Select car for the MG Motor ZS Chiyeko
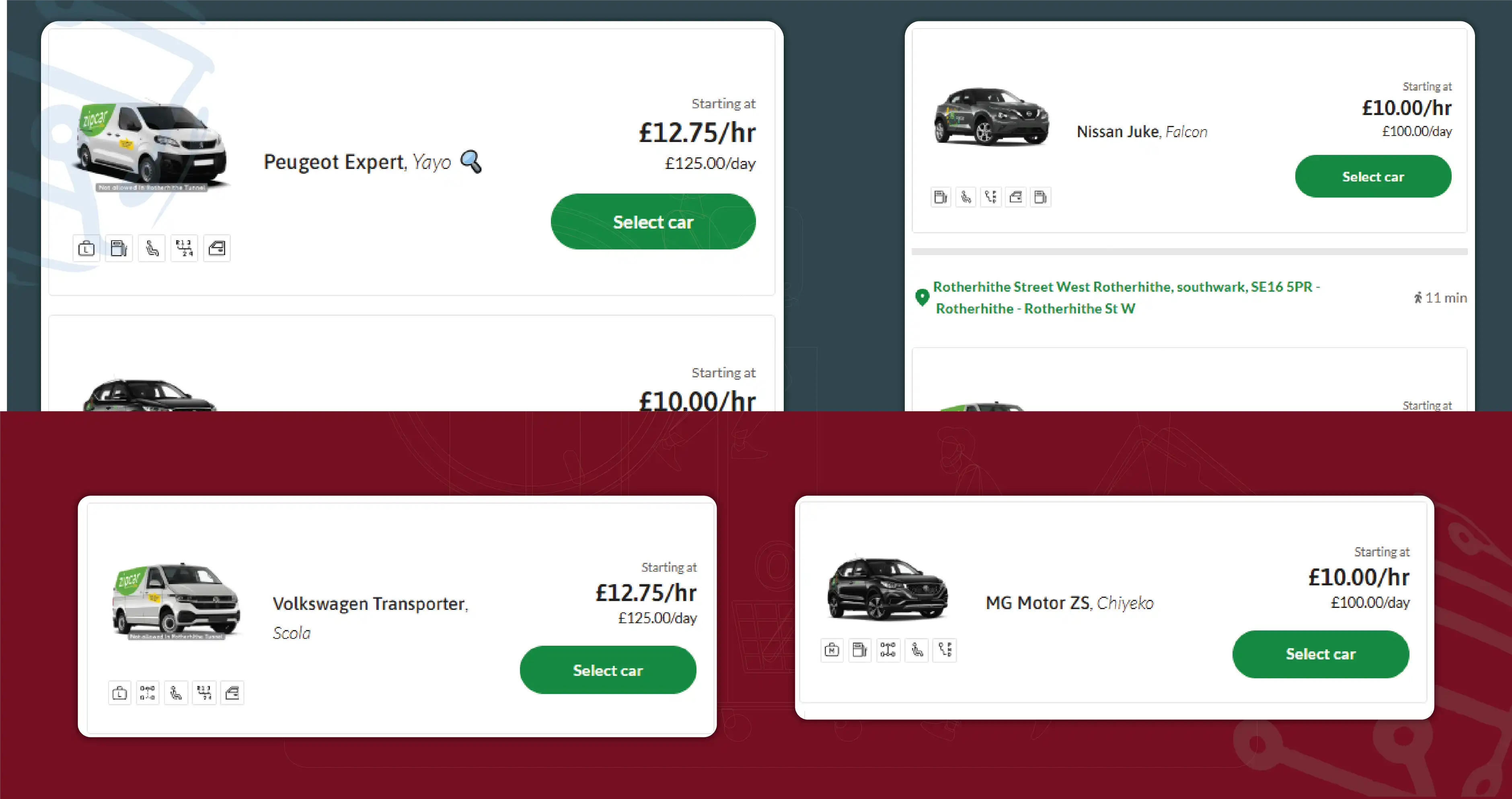 [x=1320, y=654]
